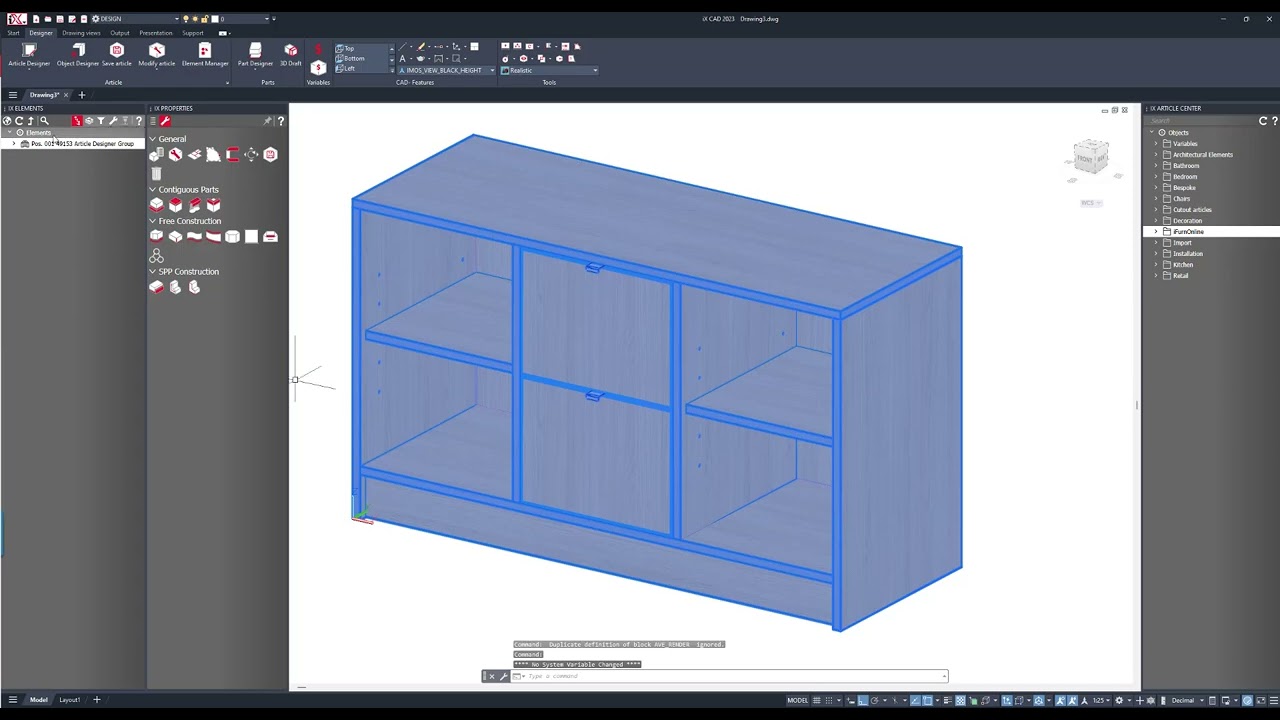Click the Article Center search field
Image resolution: width=1280 pixels, height=720 pixels.
click(1200, 121)
